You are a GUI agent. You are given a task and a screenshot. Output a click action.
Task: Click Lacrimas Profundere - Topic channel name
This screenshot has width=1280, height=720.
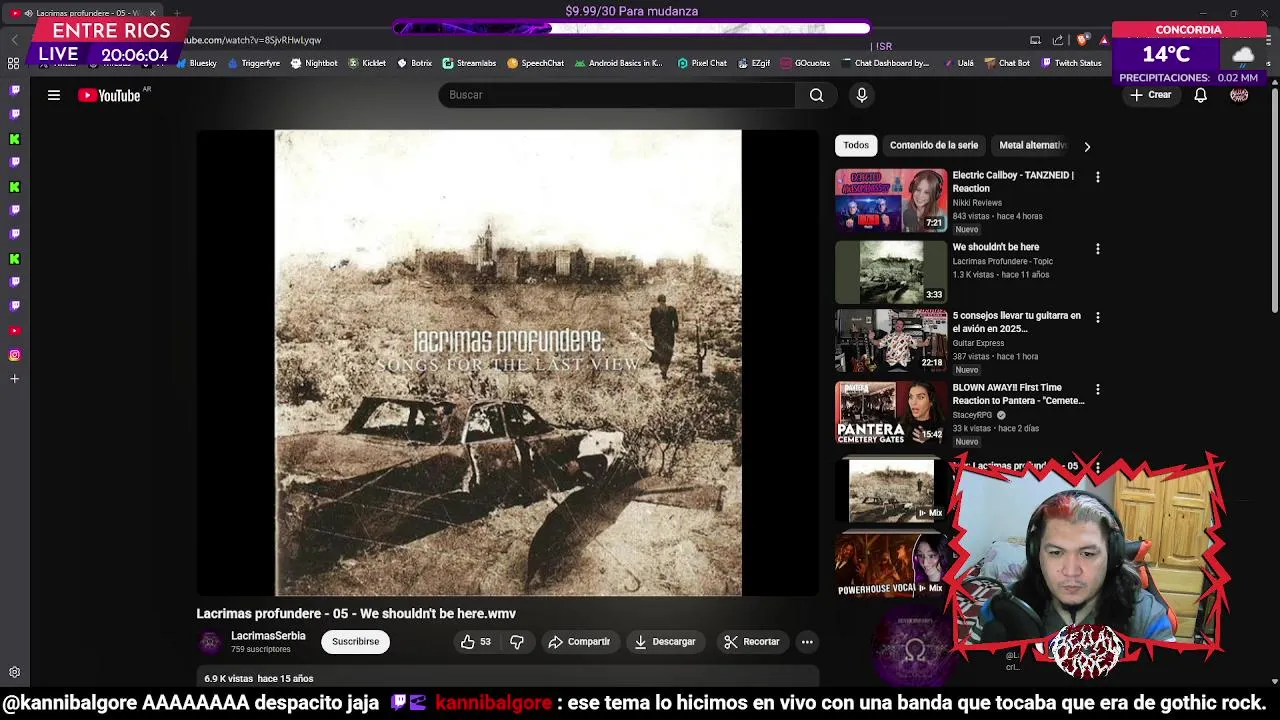pyautogui.click(x=1002, y=261)
